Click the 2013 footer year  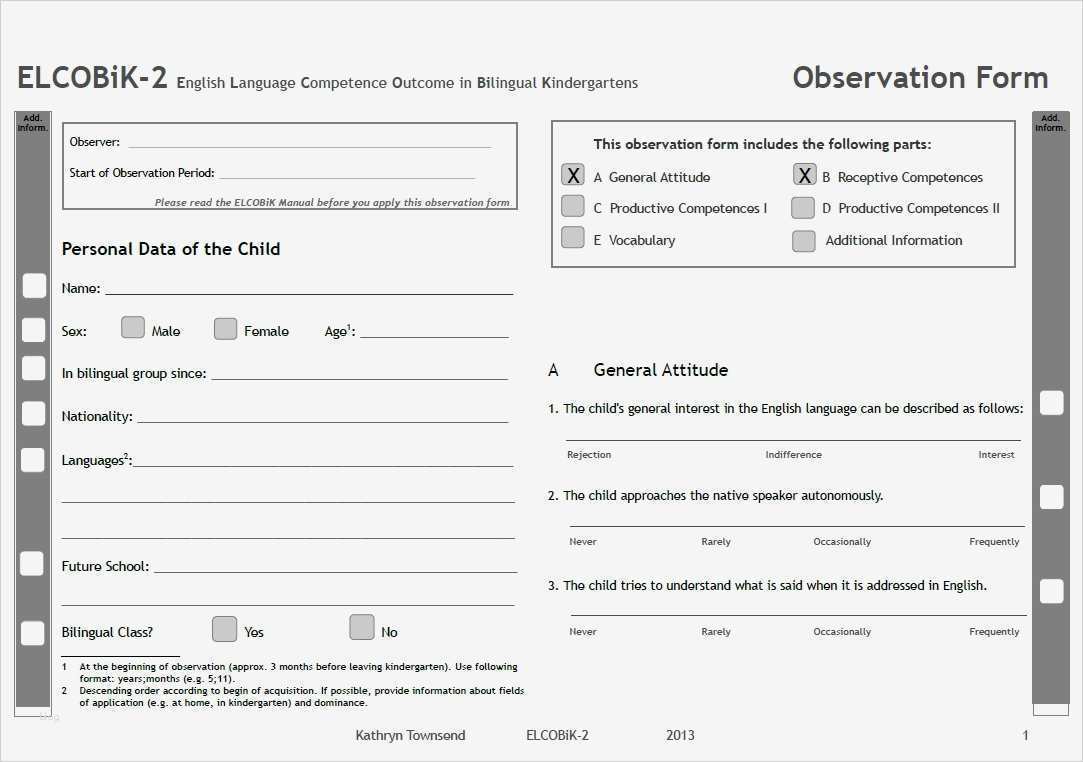[680, 735]
